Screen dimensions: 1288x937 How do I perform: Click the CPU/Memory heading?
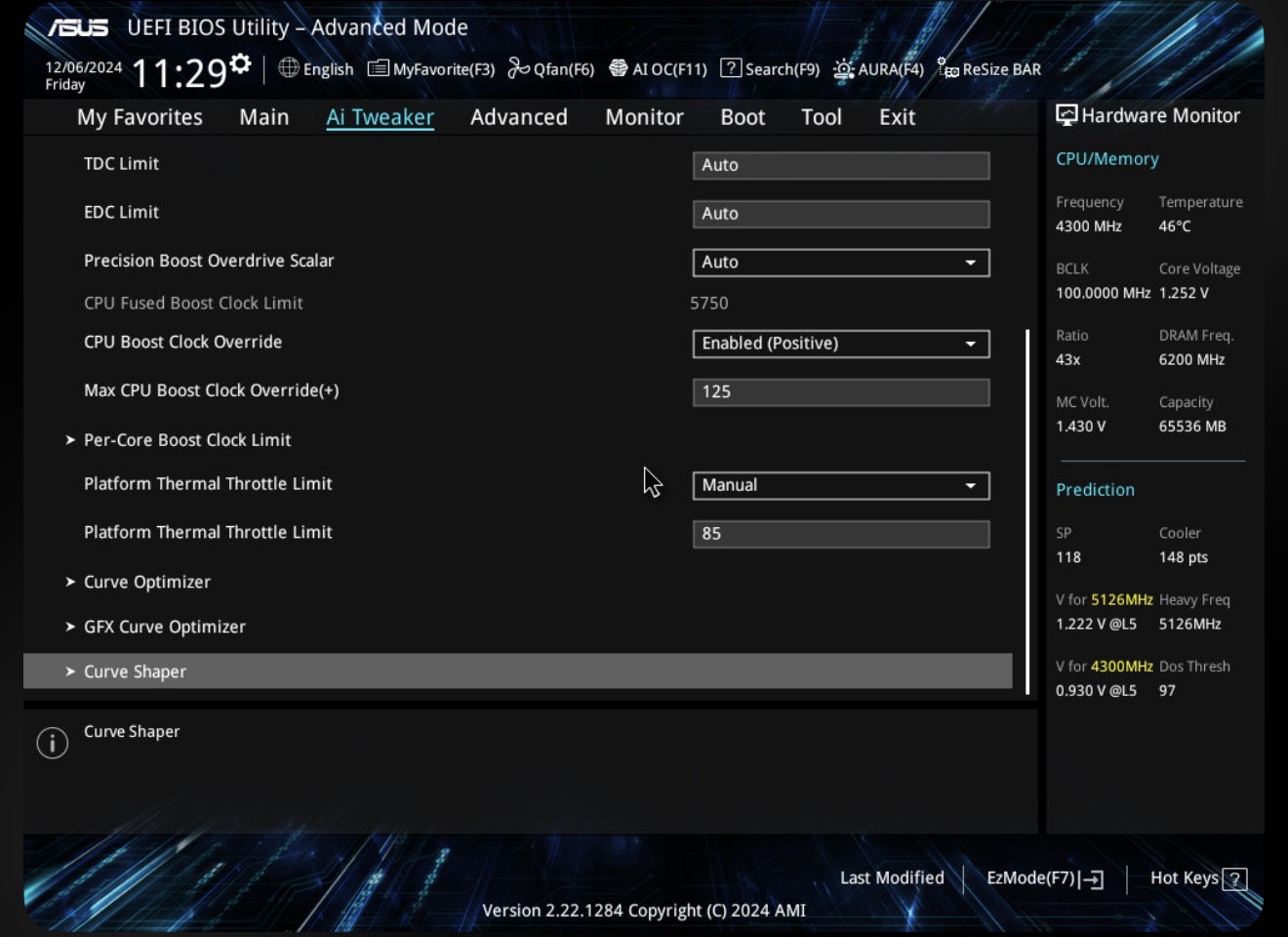point(1107,159)
